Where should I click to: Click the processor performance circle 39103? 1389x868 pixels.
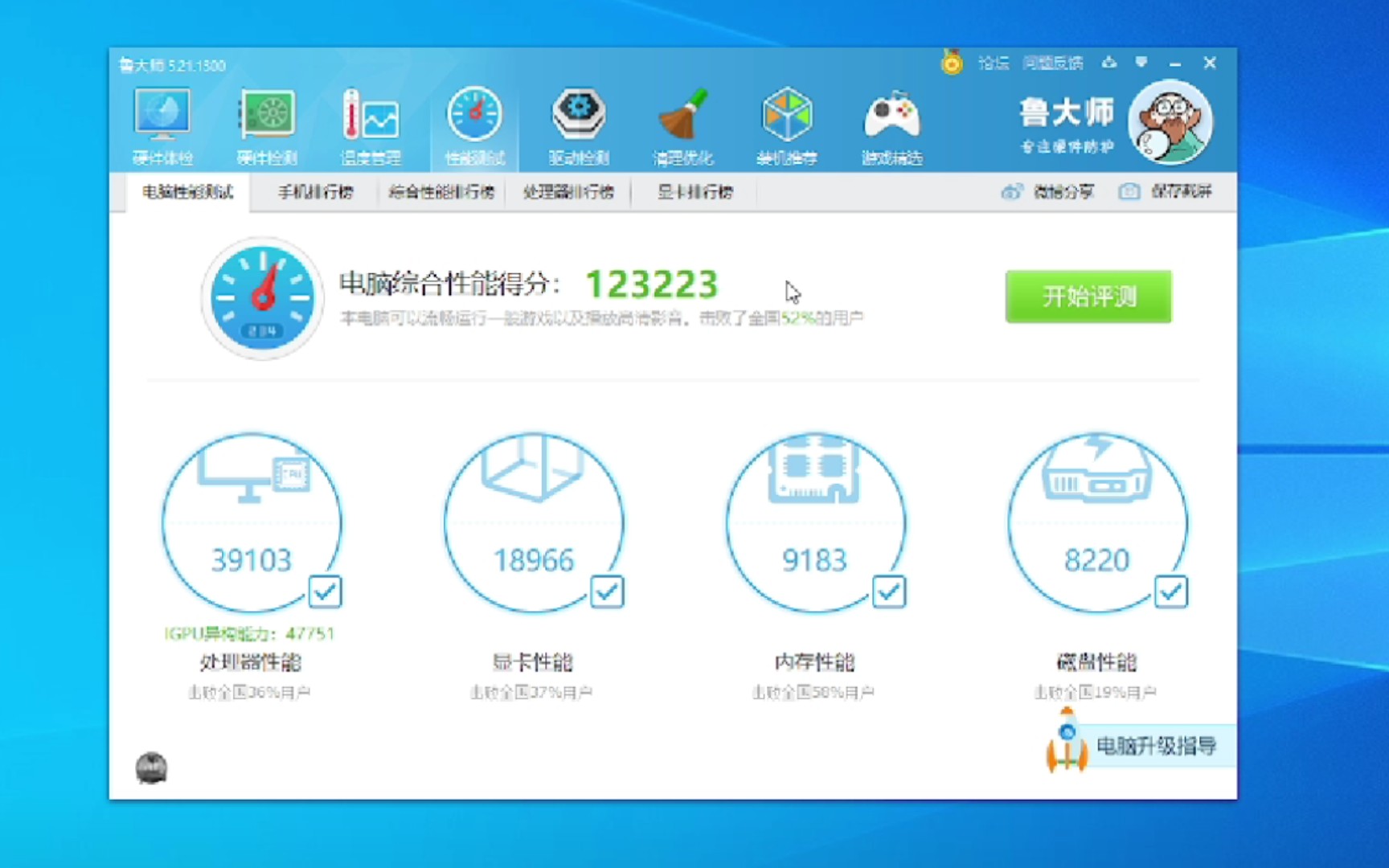(252, 523)
